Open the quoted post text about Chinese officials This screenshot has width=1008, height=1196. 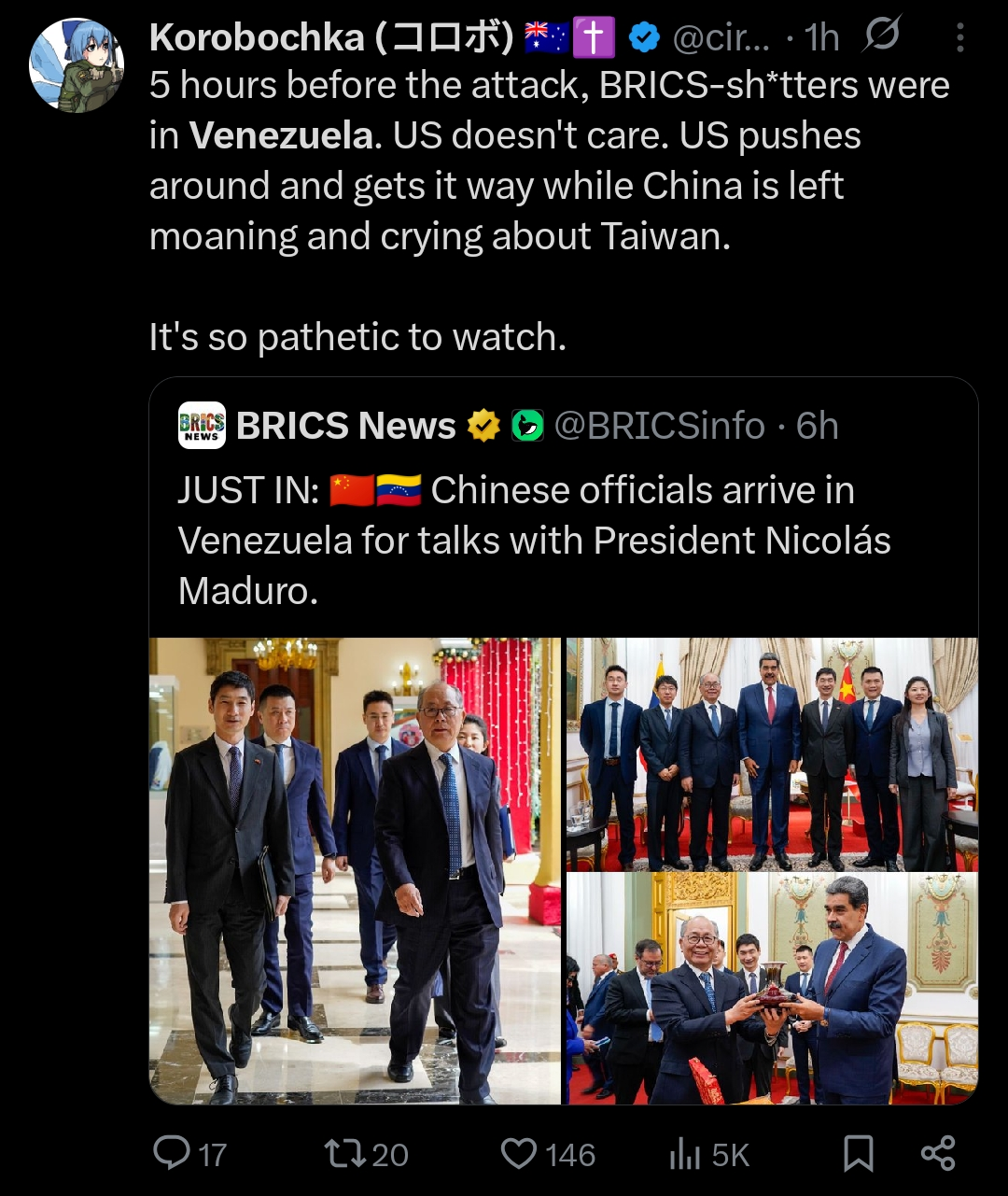coord(534,541)
